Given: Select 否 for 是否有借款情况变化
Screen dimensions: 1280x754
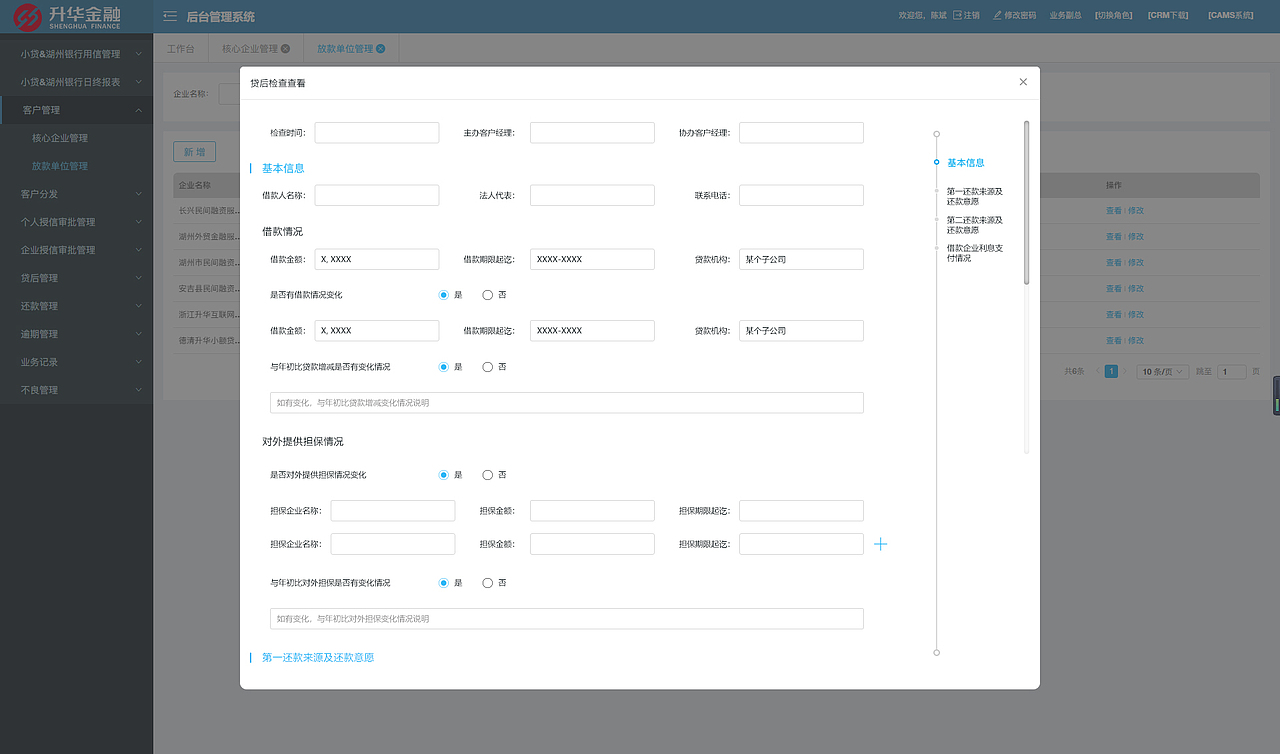Looking at the screenshot, I should [488, 295].
